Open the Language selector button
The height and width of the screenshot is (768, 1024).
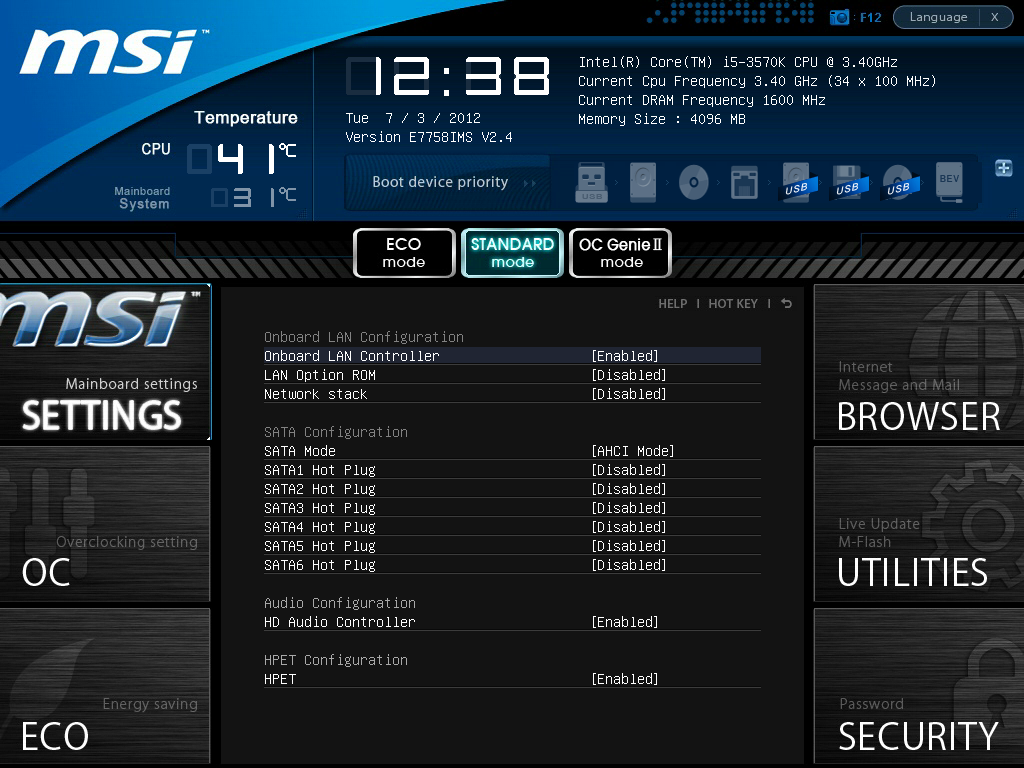point(938,17)
